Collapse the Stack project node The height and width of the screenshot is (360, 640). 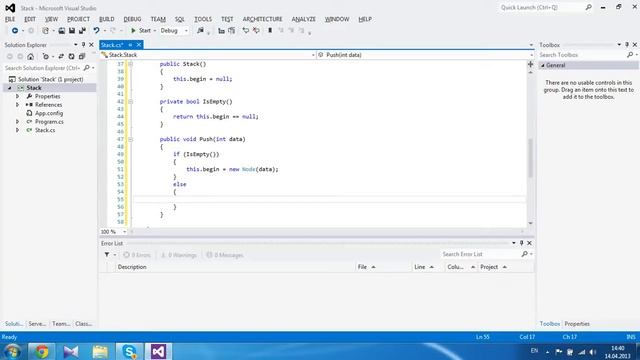coord(10,88)
